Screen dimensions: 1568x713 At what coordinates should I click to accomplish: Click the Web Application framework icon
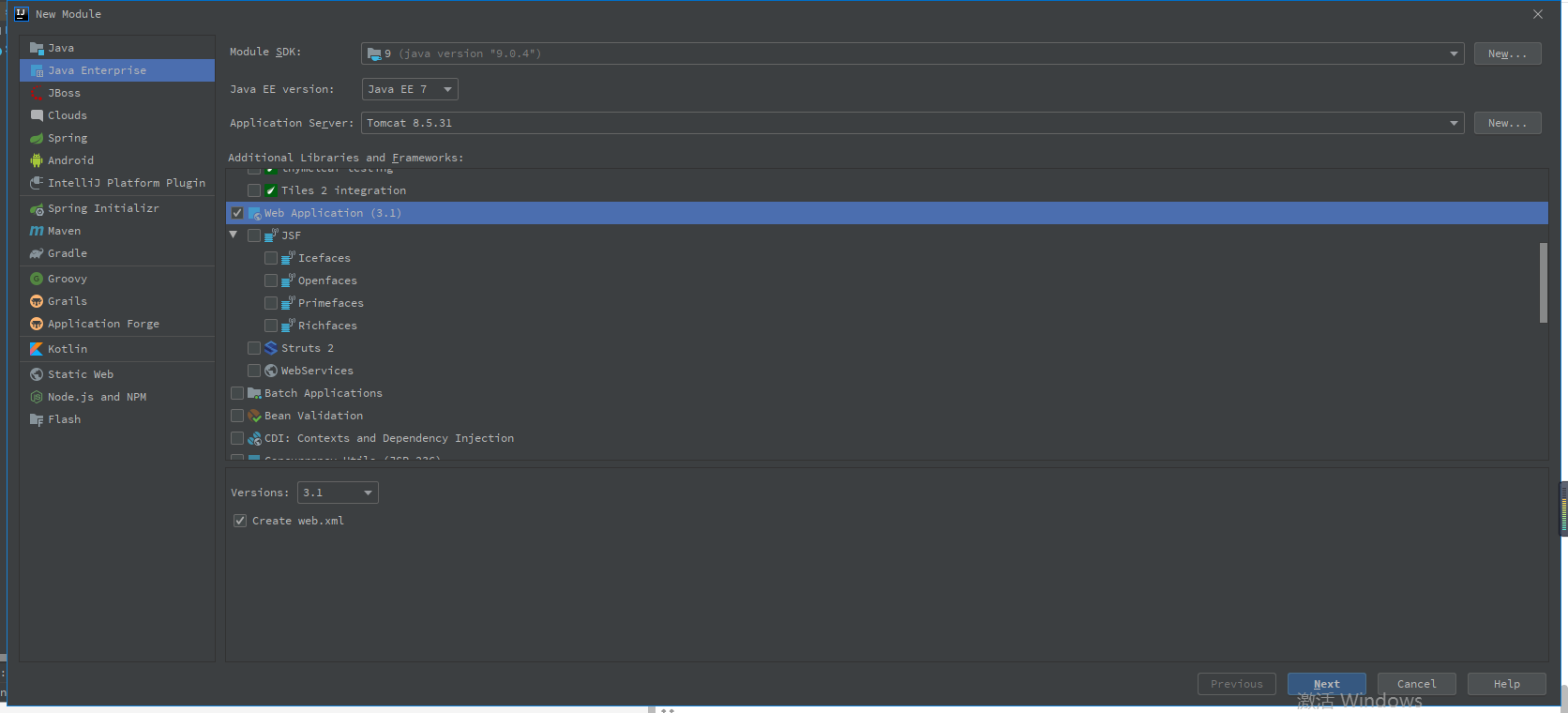click(x=254, y=213)
